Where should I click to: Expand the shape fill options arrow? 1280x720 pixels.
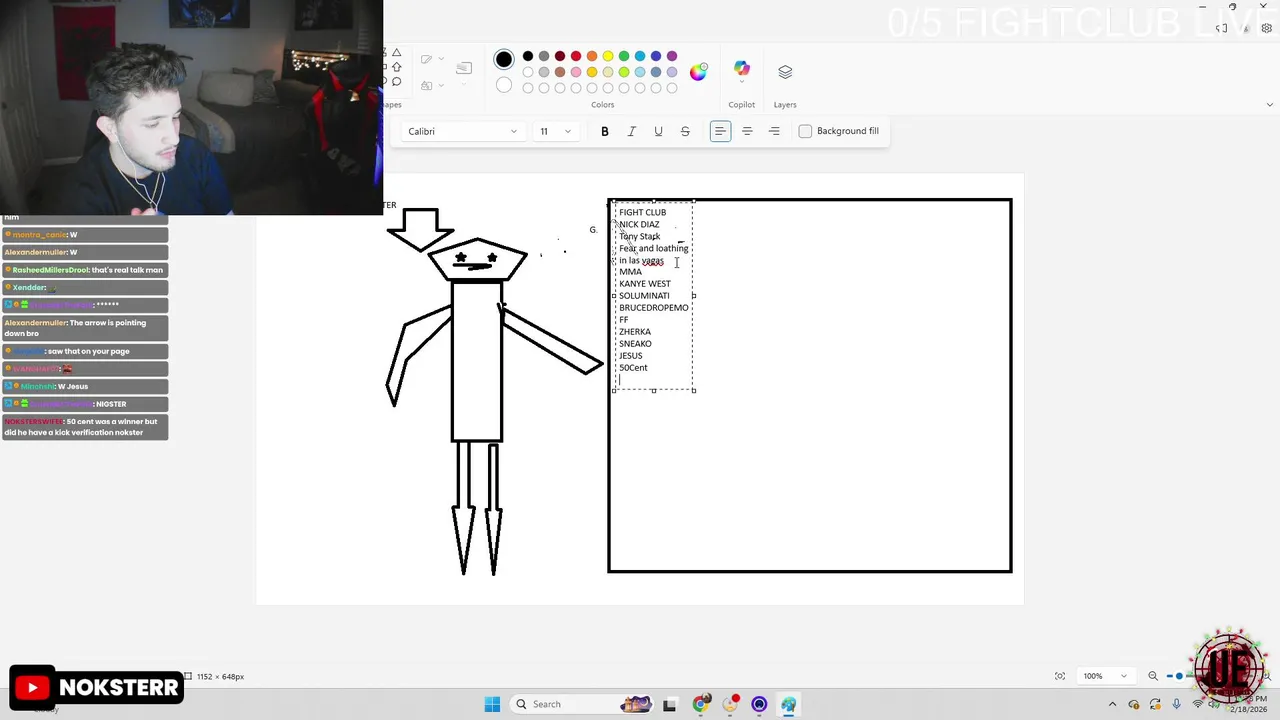[441, 86]
